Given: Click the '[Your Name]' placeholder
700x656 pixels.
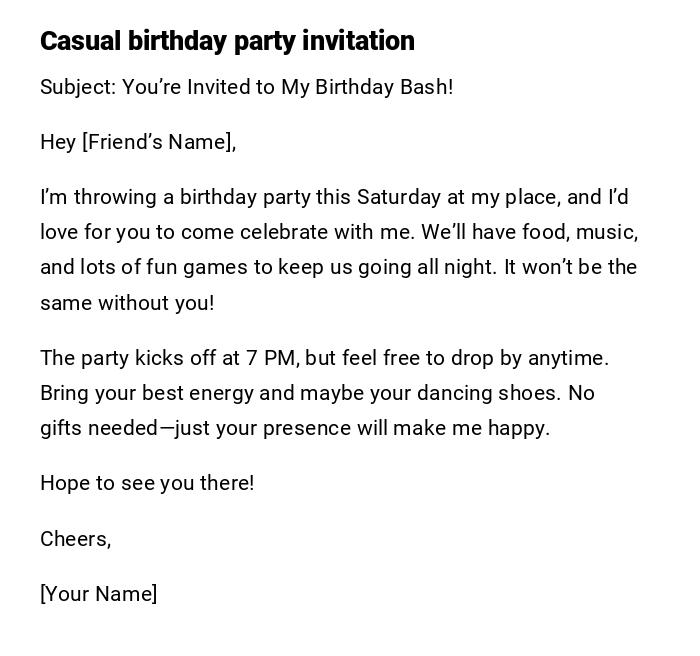Looking at the screenshot, I should point(99,594).
